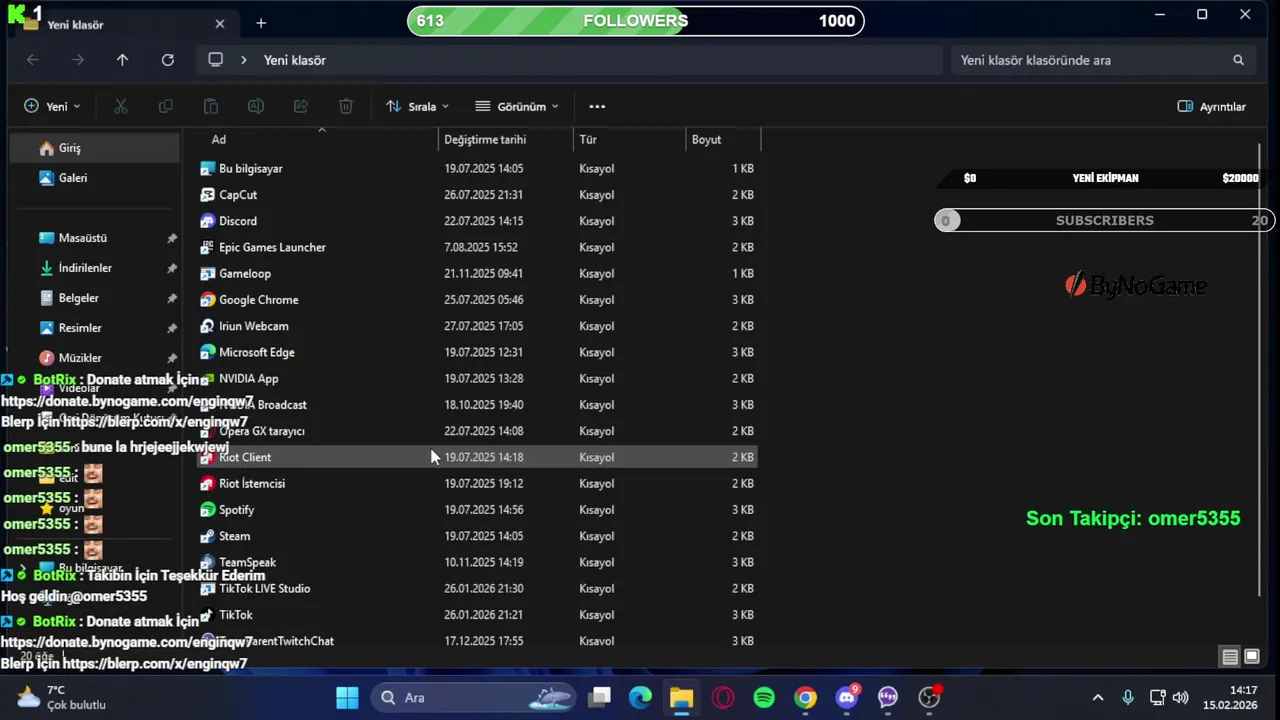Screen dimensions: 1280x720
Task: Select TikTok LIVE Studio shortcut
Action: 476,588
